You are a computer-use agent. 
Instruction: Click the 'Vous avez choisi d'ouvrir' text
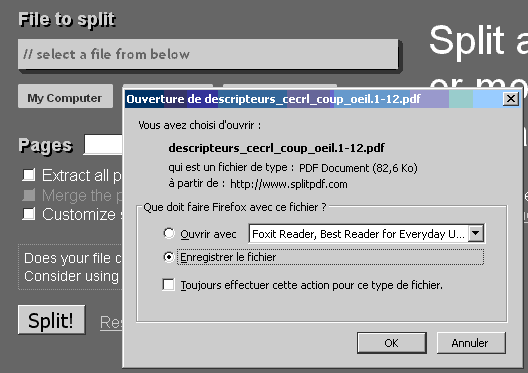[x=199, y=125]
